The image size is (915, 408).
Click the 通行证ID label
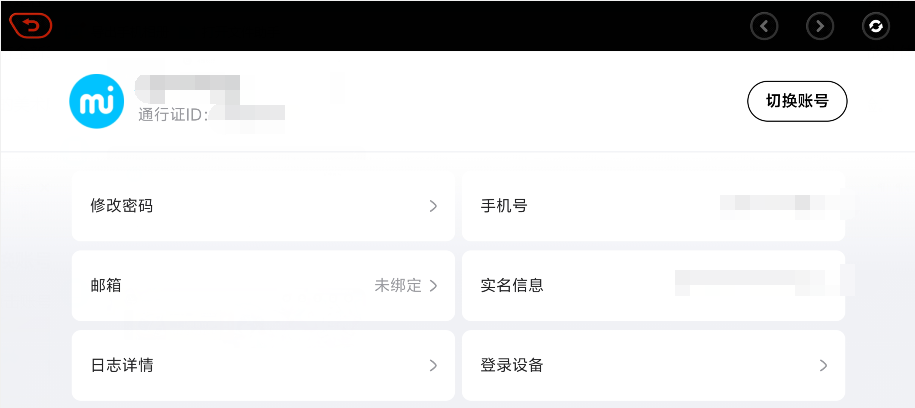click(172, 115)
